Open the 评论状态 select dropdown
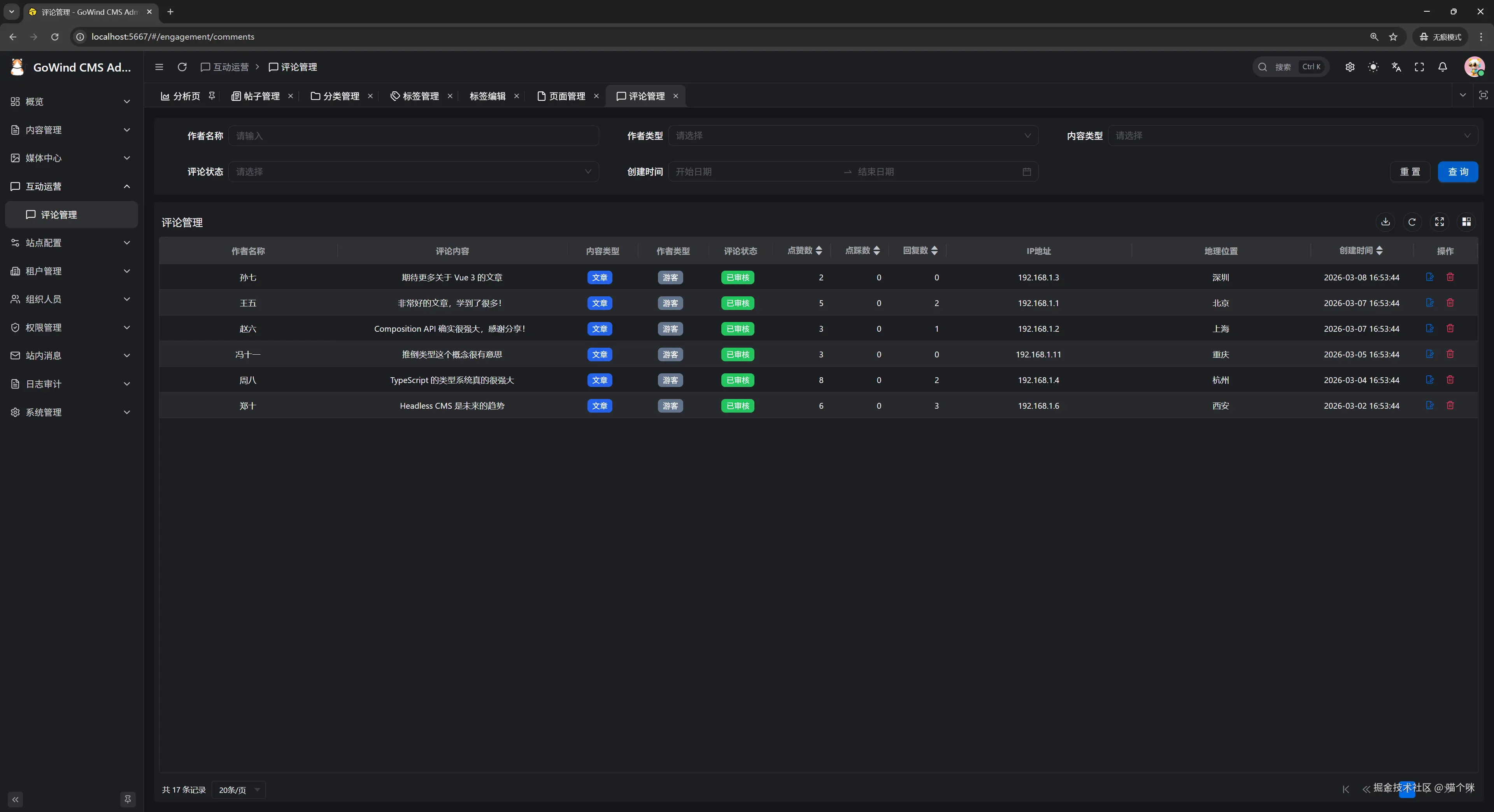Viewport: 1494px width, 812px height. click(413, 171)
